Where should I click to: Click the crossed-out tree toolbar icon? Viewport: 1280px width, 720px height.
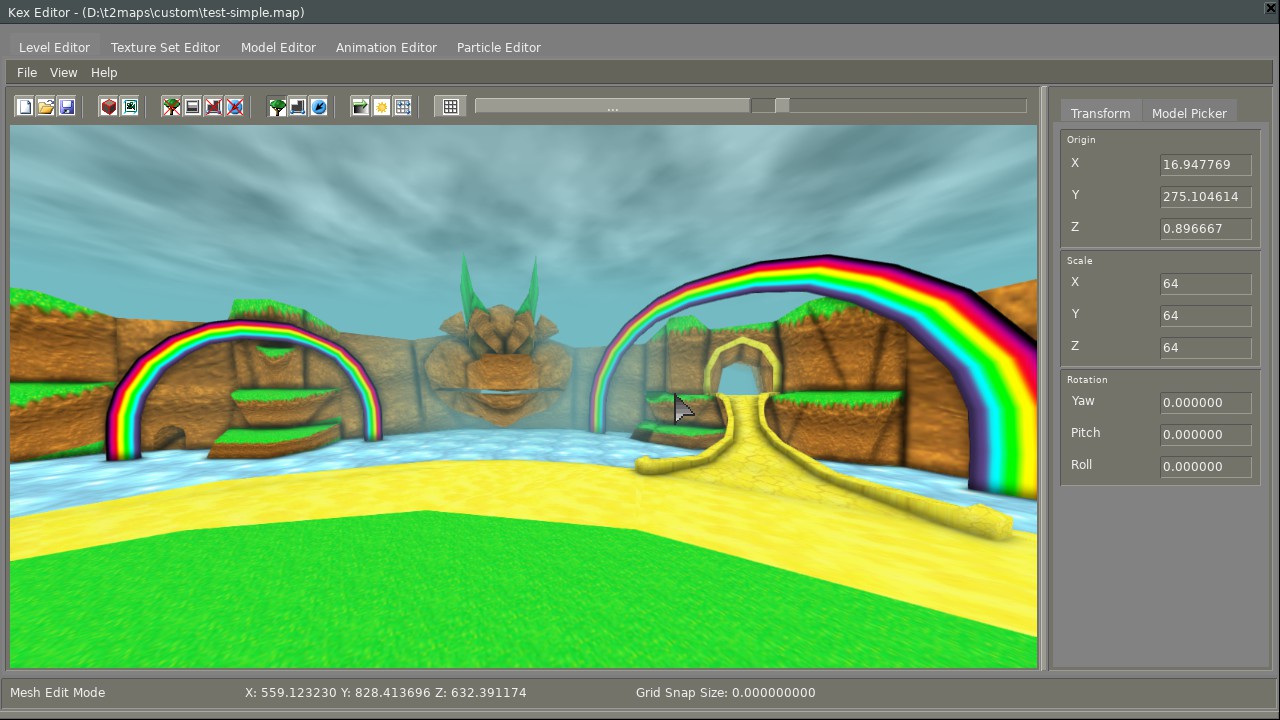tap(172, 107)
